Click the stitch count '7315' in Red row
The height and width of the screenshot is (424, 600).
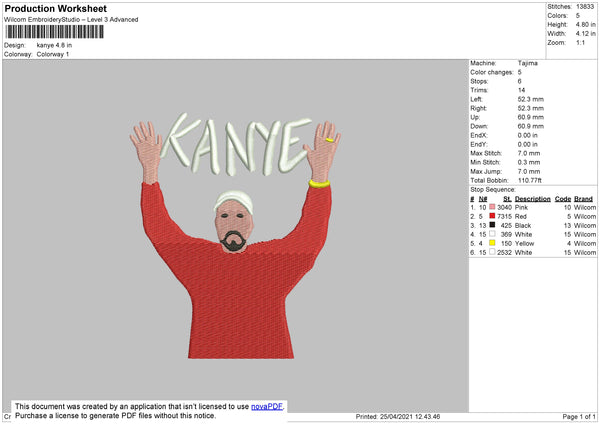[x=504, y=216]
